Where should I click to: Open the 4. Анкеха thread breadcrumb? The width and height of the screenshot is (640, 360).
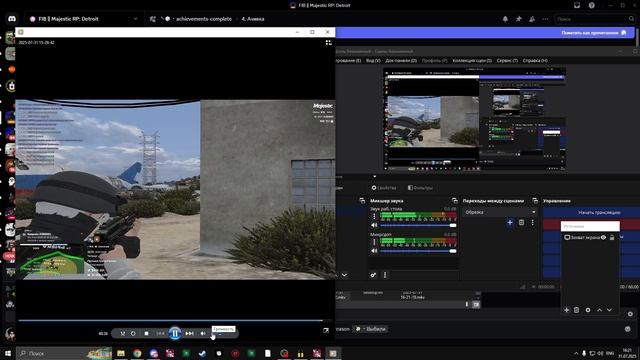[x=253, y=19]
